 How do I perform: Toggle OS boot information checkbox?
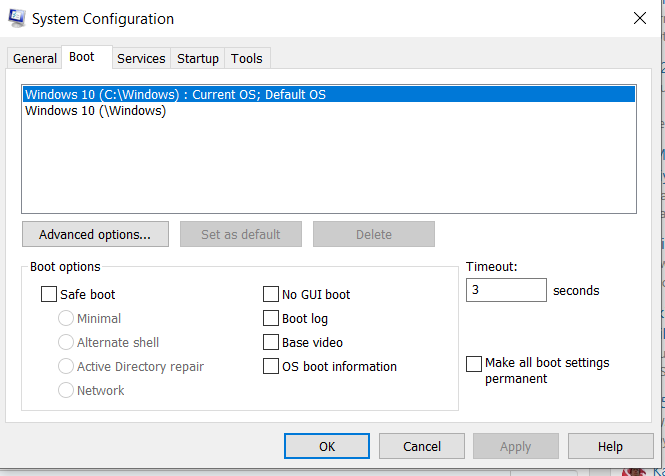[271, 367]
